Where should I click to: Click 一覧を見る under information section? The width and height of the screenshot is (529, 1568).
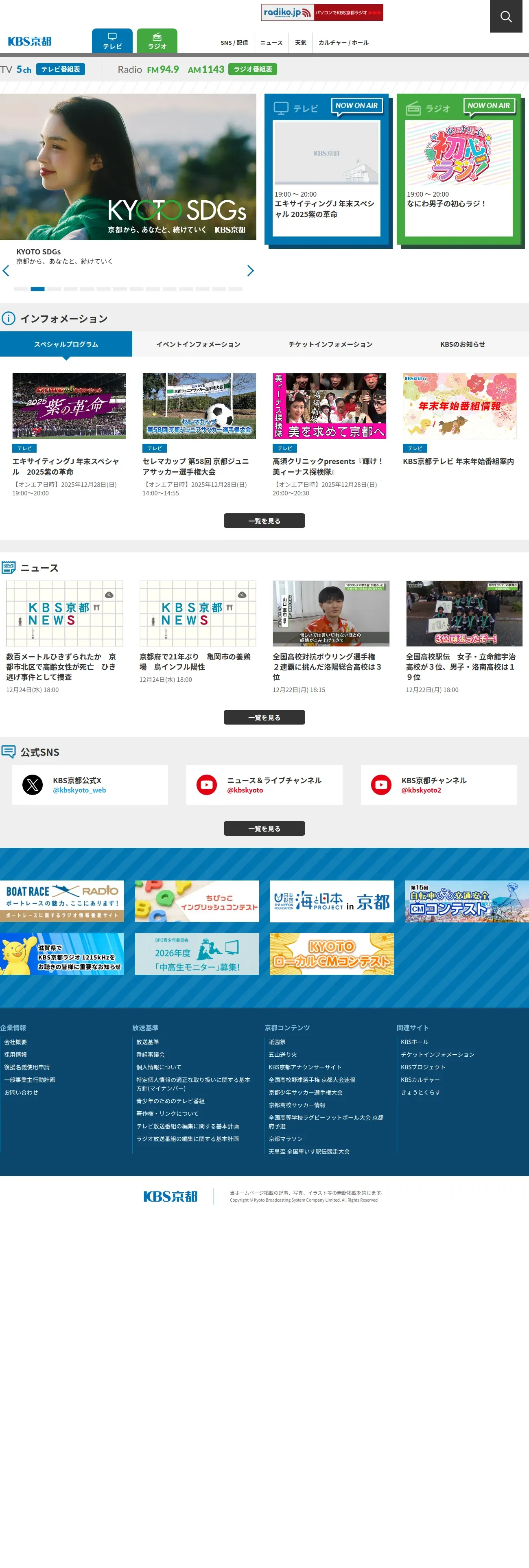click(x=264, y=521)
